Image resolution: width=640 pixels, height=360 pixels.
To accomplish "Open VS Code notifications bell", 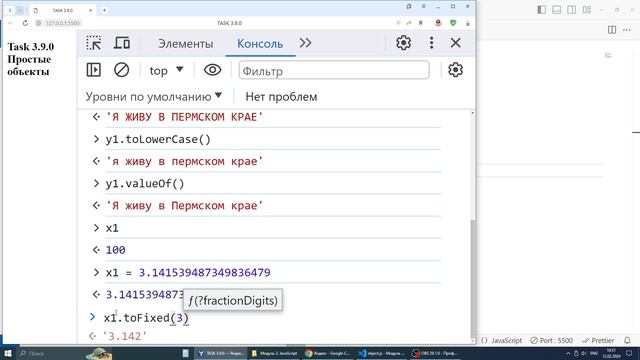I will click(627, 340).
